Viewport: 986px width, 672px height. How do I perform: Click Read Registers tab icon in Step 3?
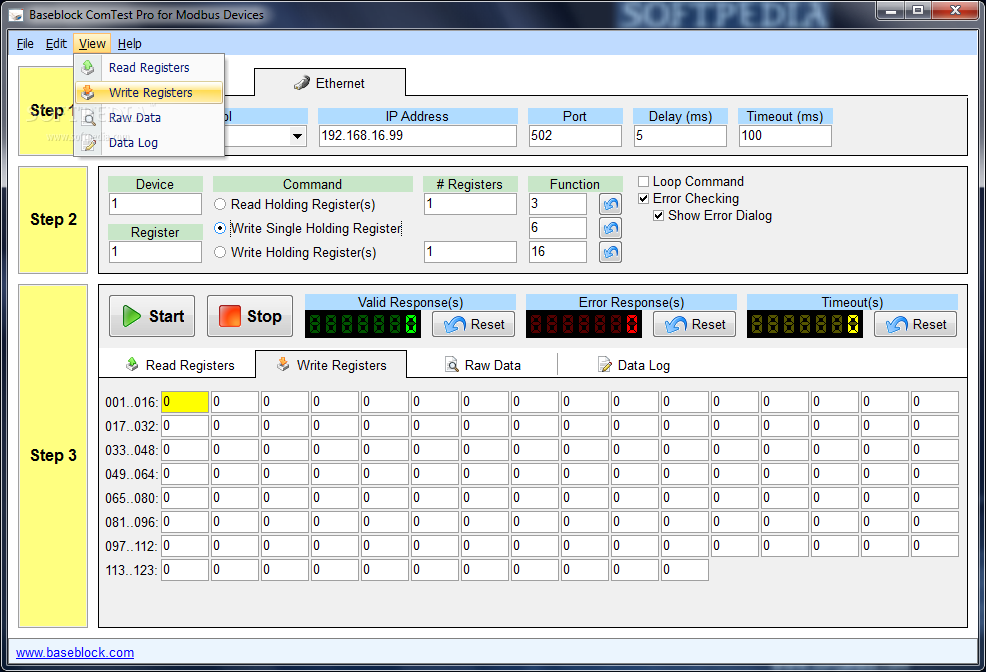click(132, 364)
